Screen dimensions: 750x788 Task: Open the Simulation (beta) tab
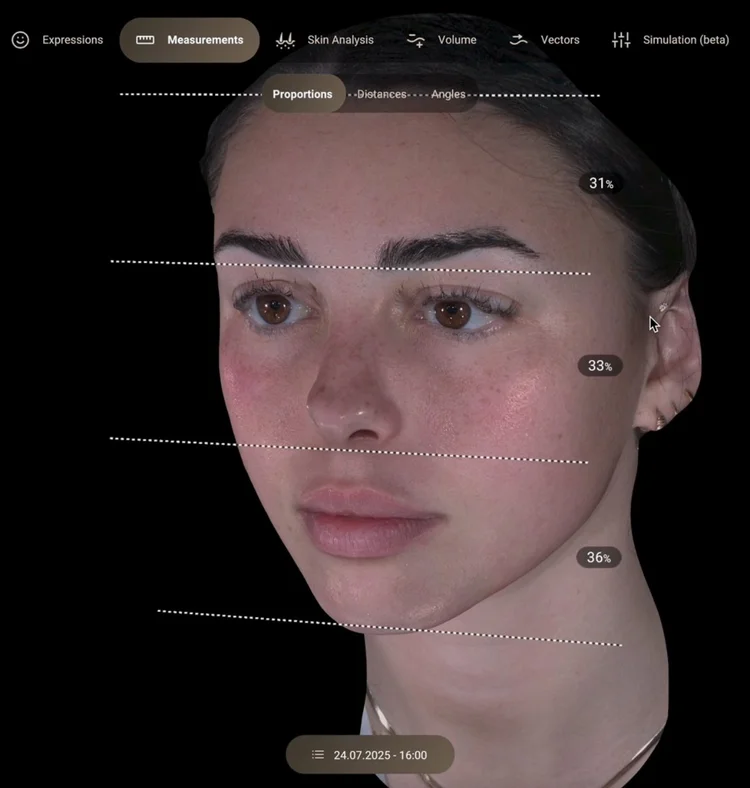[671, 40]
